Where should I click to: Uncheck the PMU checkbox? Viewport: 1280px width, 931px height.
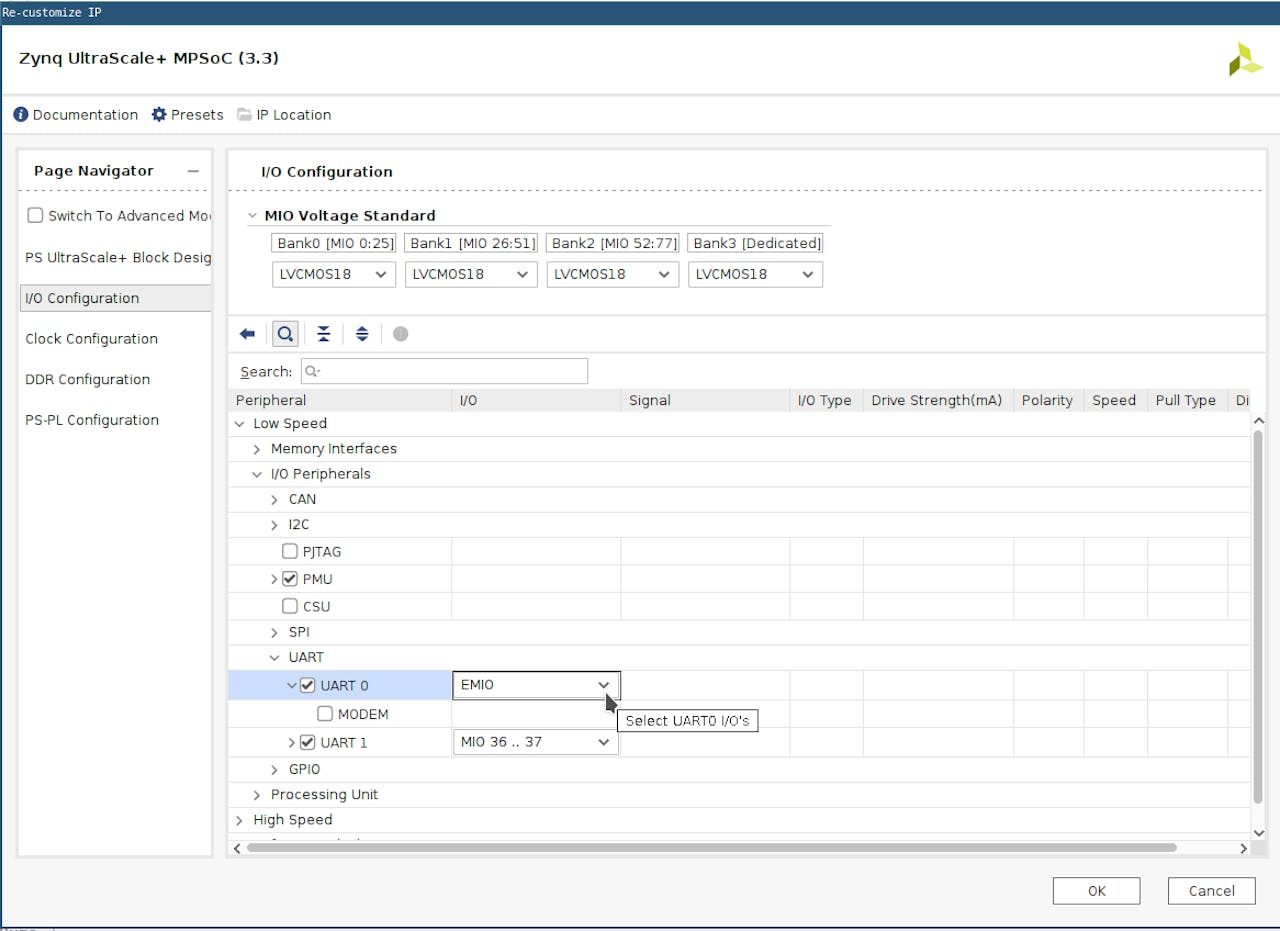click(290, 579)
